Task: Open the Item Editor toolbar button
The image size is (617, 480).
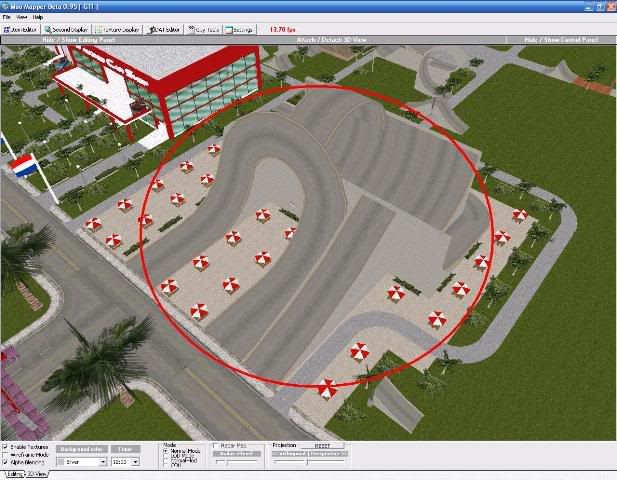Action: [20, 30]
